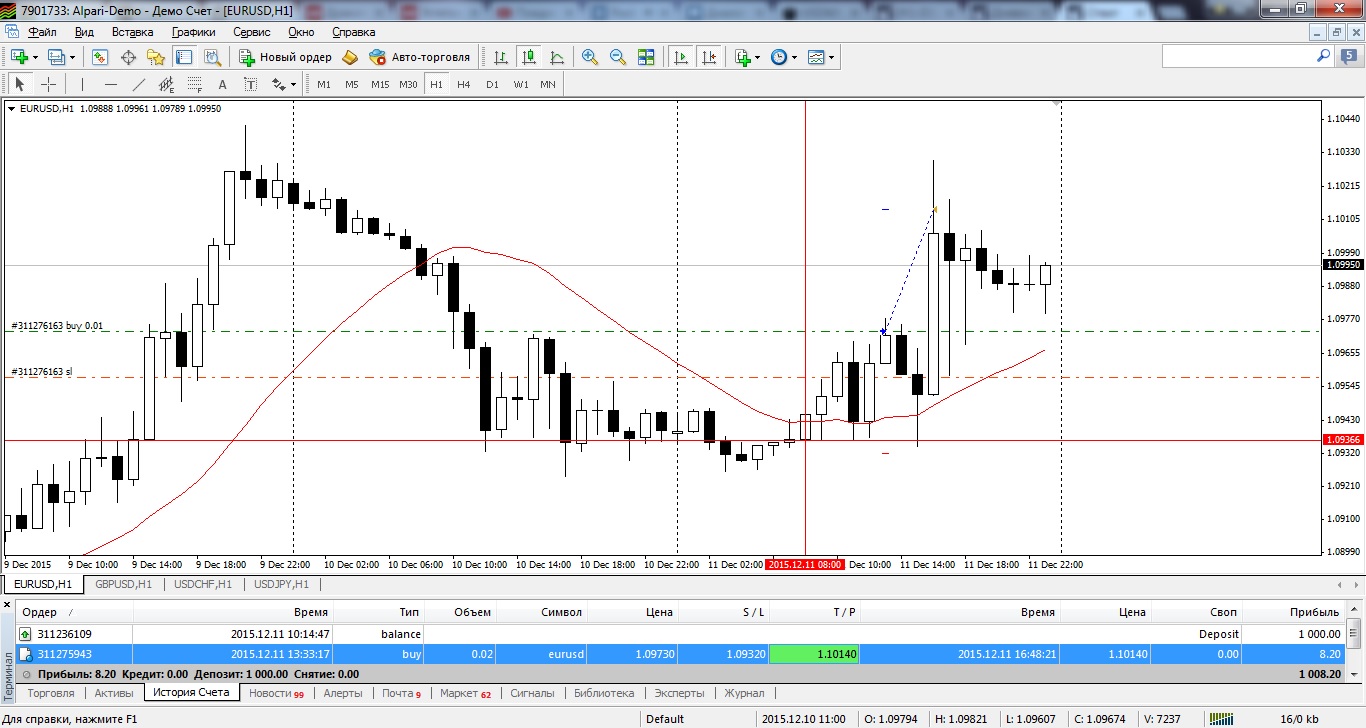Open the Сервис menu

tap(251, 31)
